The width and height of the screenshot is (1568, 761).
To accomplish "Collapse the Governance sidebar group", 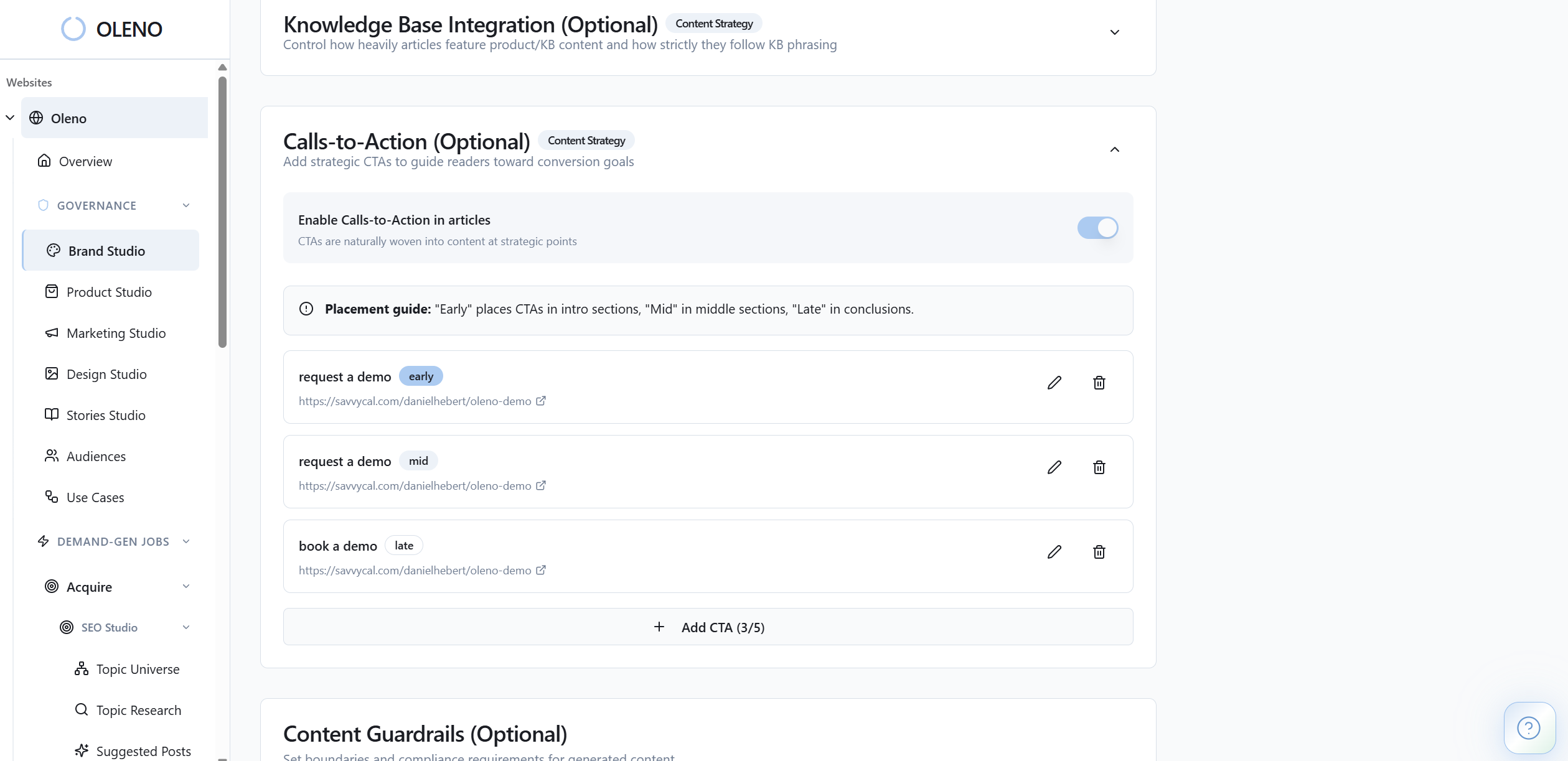I will (185, 205).
